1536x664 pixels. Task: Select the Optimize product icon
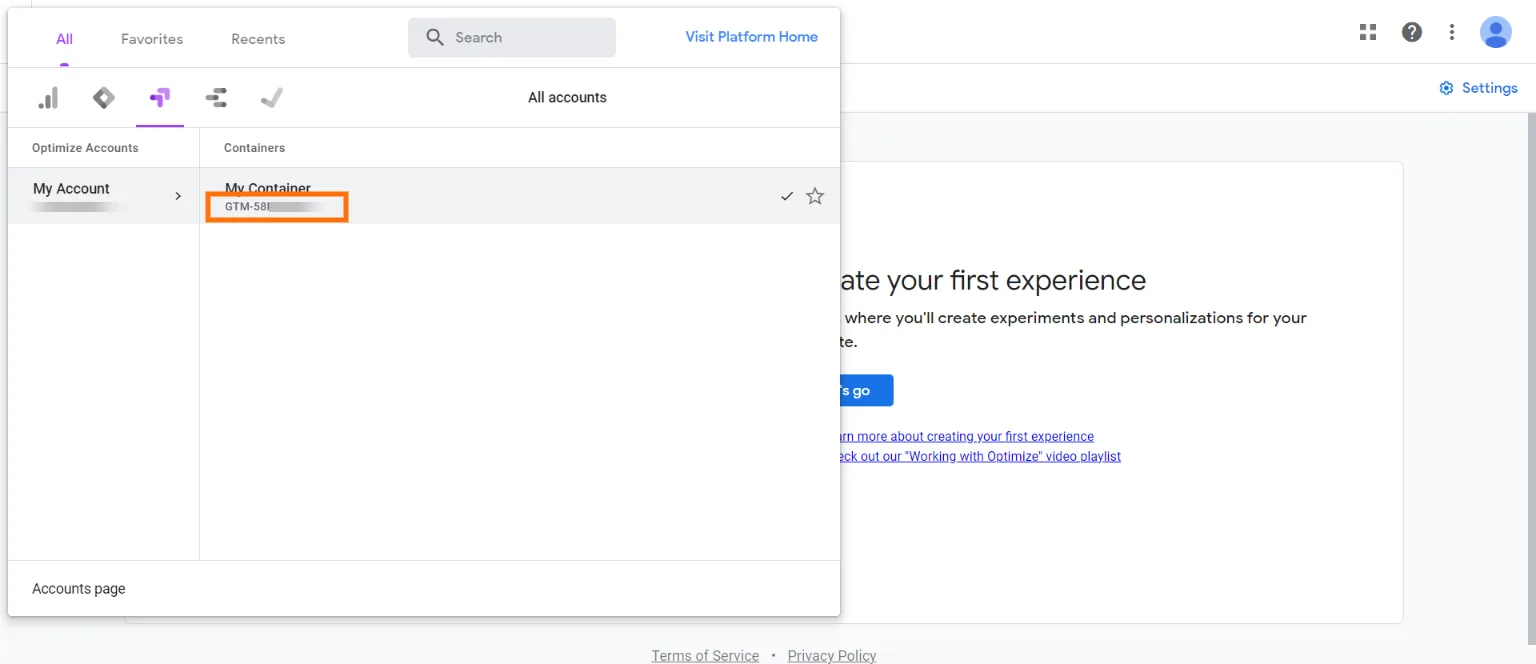coord(160,97)
